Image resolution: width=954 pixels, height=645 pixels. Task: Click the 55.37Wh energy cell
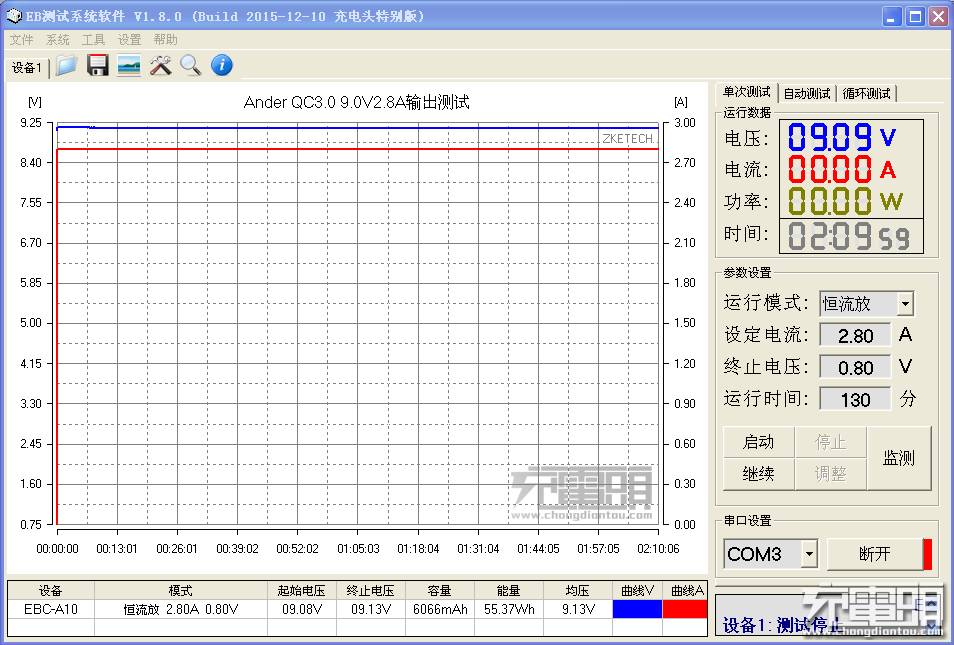pyautogui.click(x=509, y=609)
